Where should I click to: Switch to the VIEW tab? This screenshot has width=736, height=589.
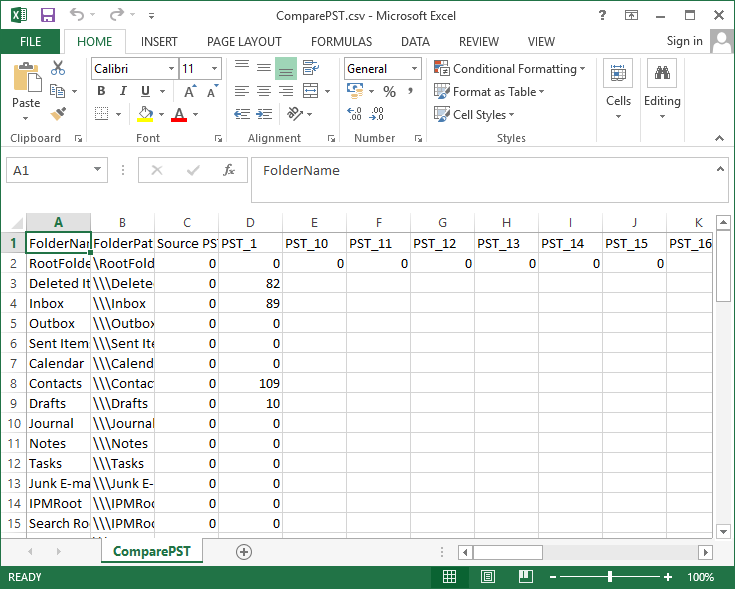tap(541, 42)
